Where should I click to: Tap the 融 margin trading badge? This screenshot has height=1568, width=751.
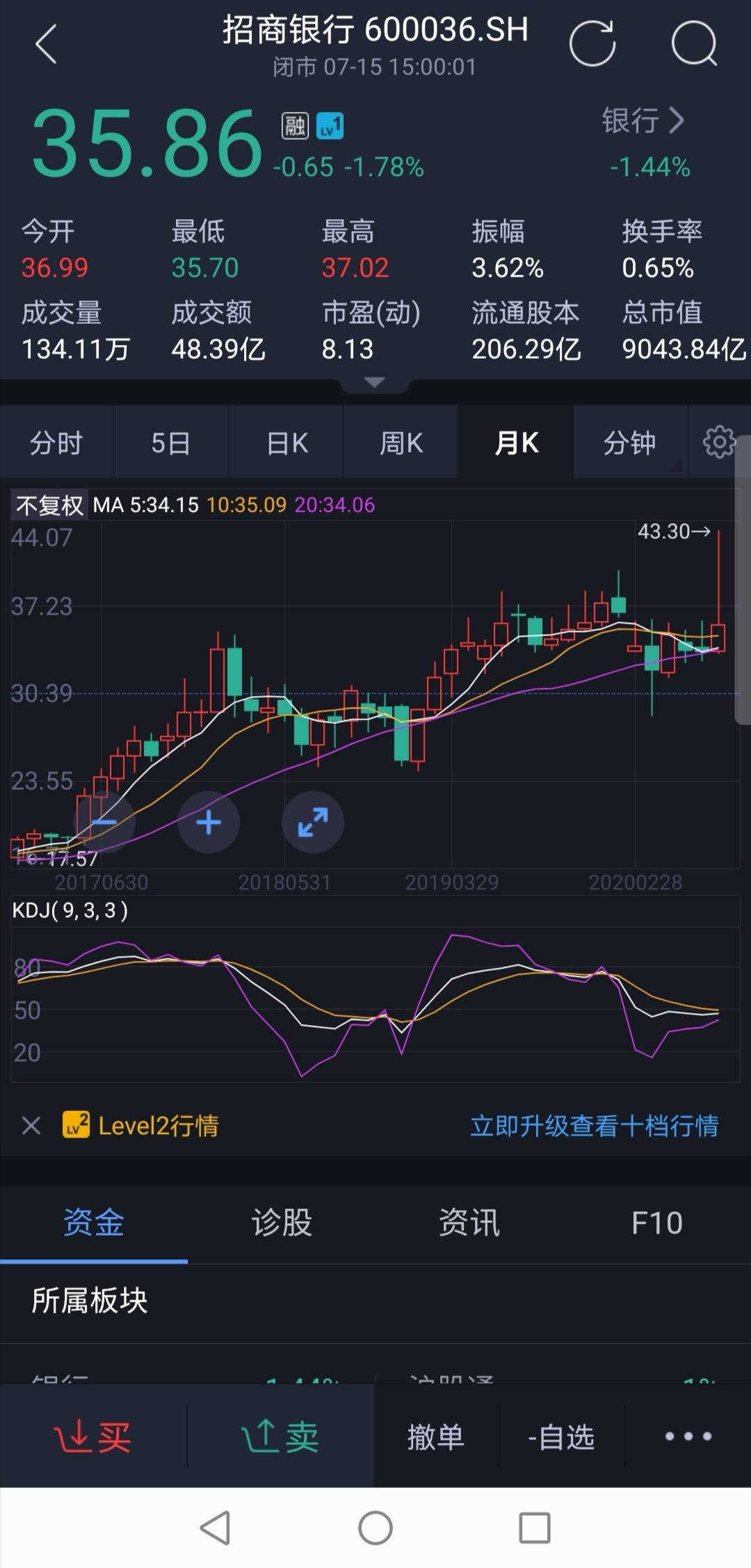(295, 126)
